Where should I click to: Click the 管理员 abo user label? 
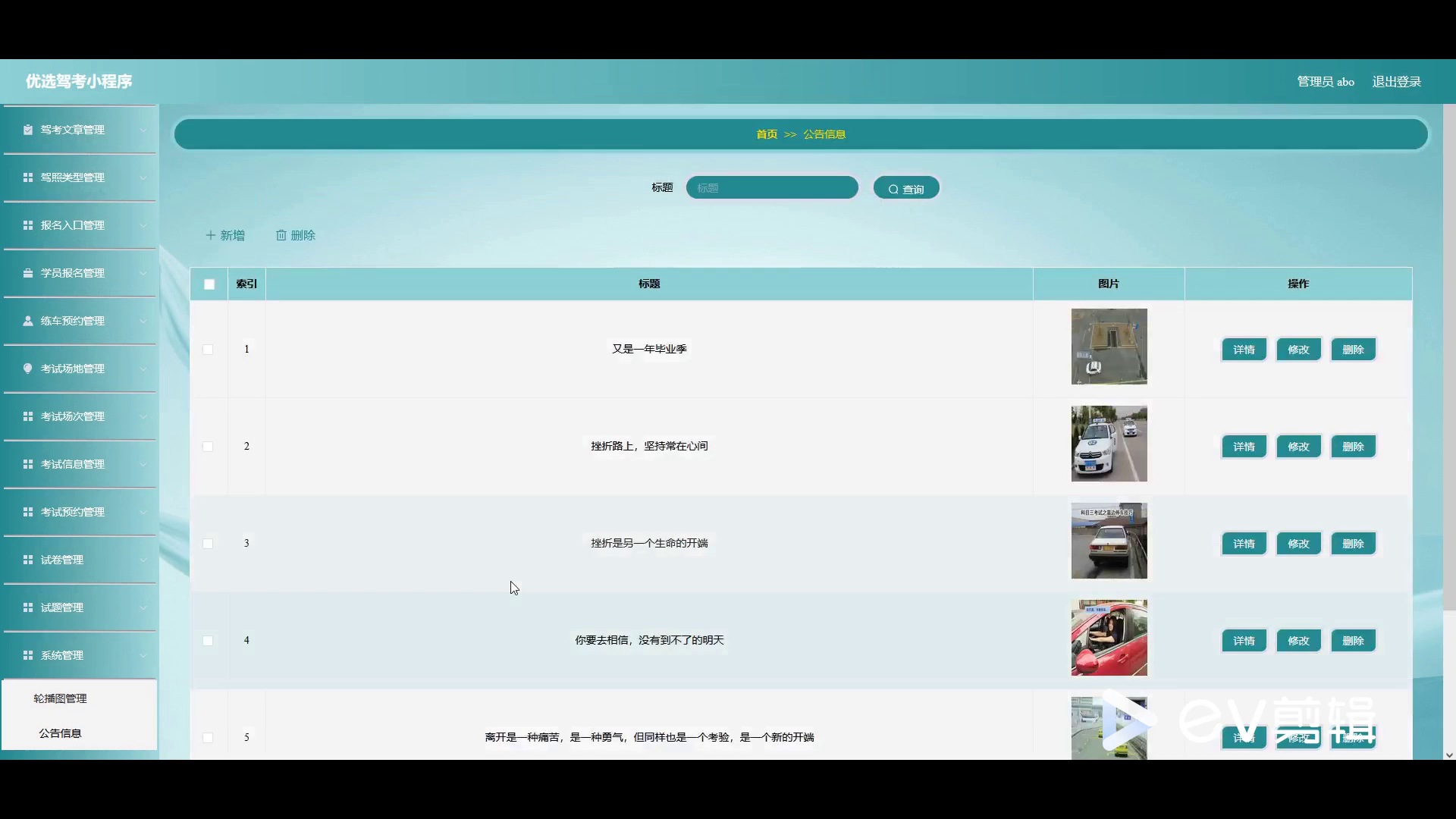1326,82
